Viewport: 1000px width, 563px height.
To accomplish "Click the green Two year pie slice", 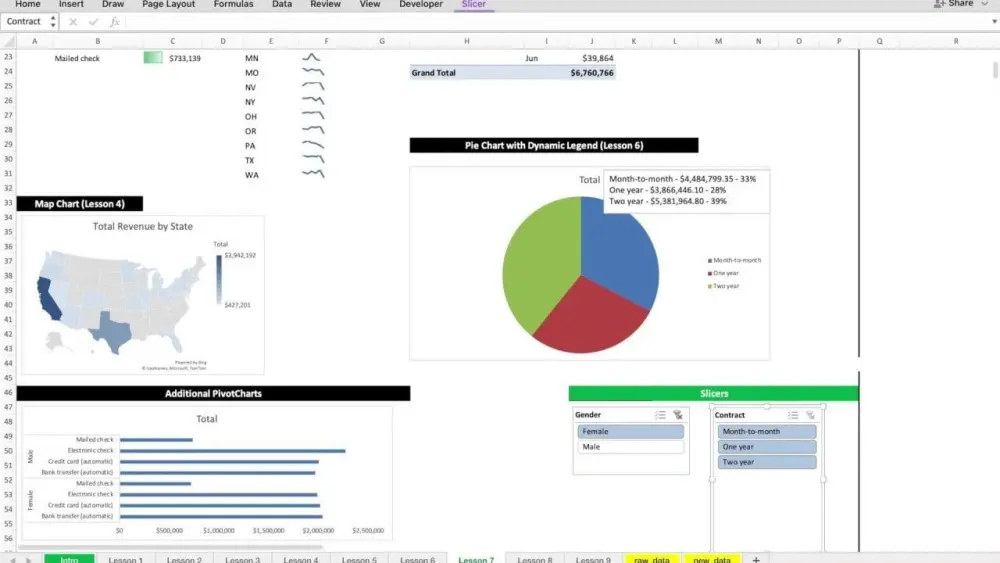I will coord(541,268).
